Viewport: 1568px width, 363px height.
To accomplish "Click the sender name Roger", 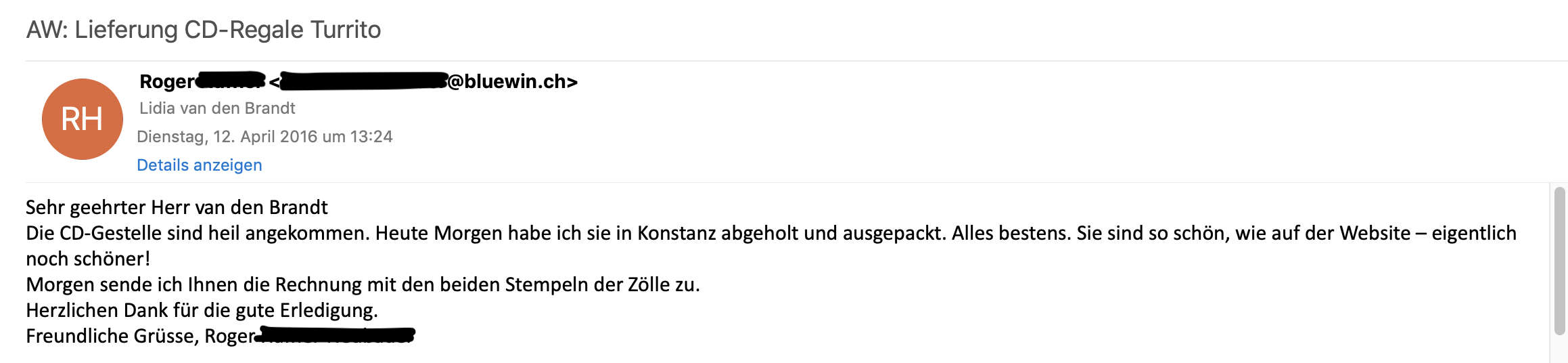I will 166,81.
